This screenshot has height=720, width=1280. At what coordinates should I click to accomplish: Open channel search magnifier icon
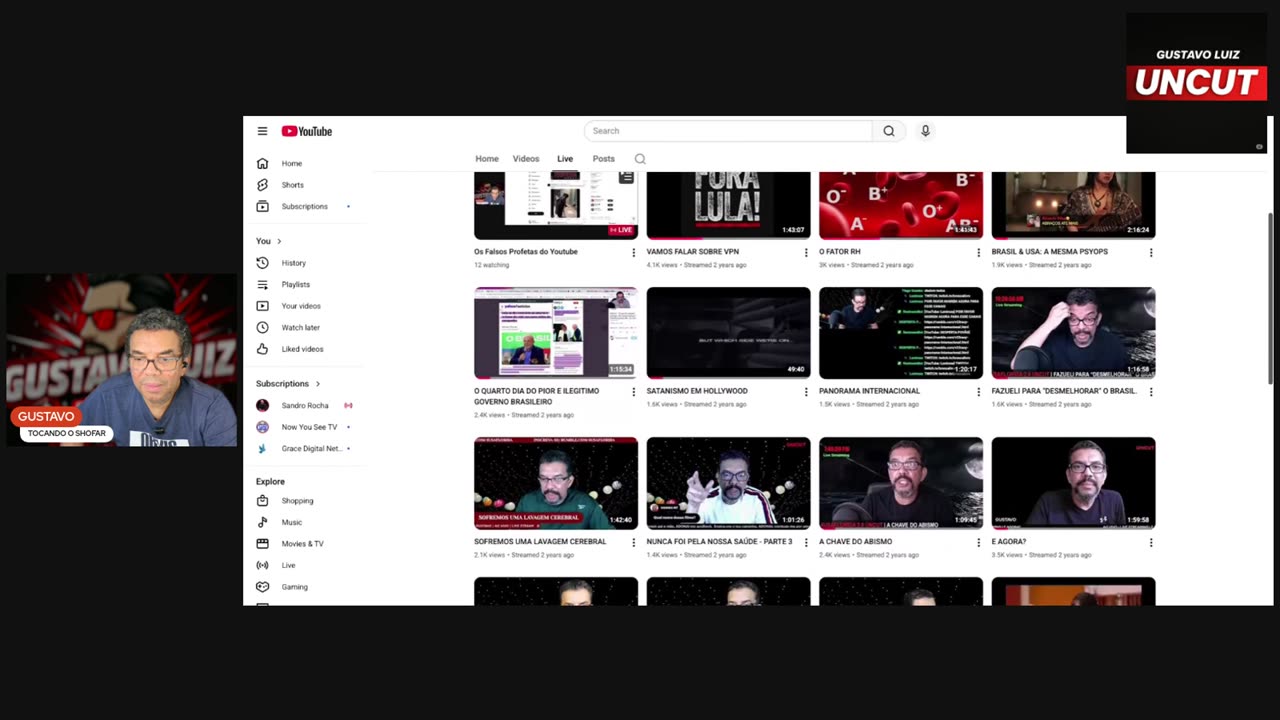click(x=640, y=159)
